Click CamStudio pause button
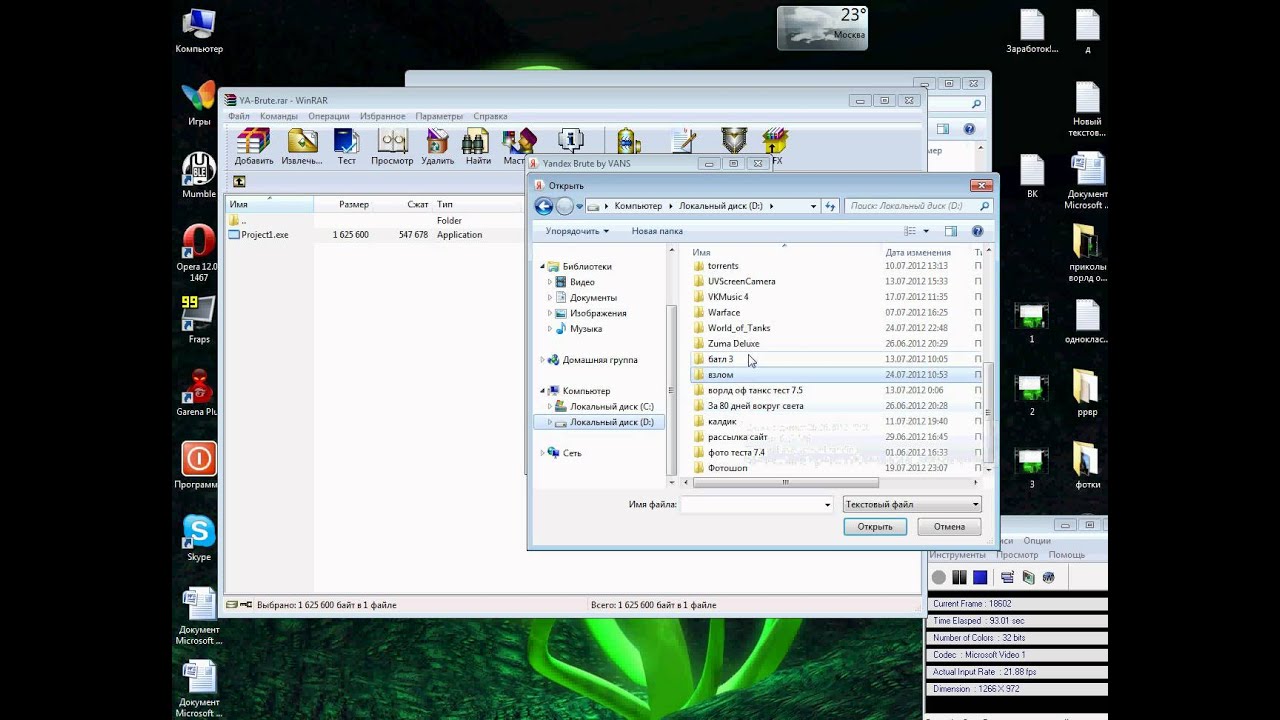This screenshot has height=720, width=1280. 959,577
